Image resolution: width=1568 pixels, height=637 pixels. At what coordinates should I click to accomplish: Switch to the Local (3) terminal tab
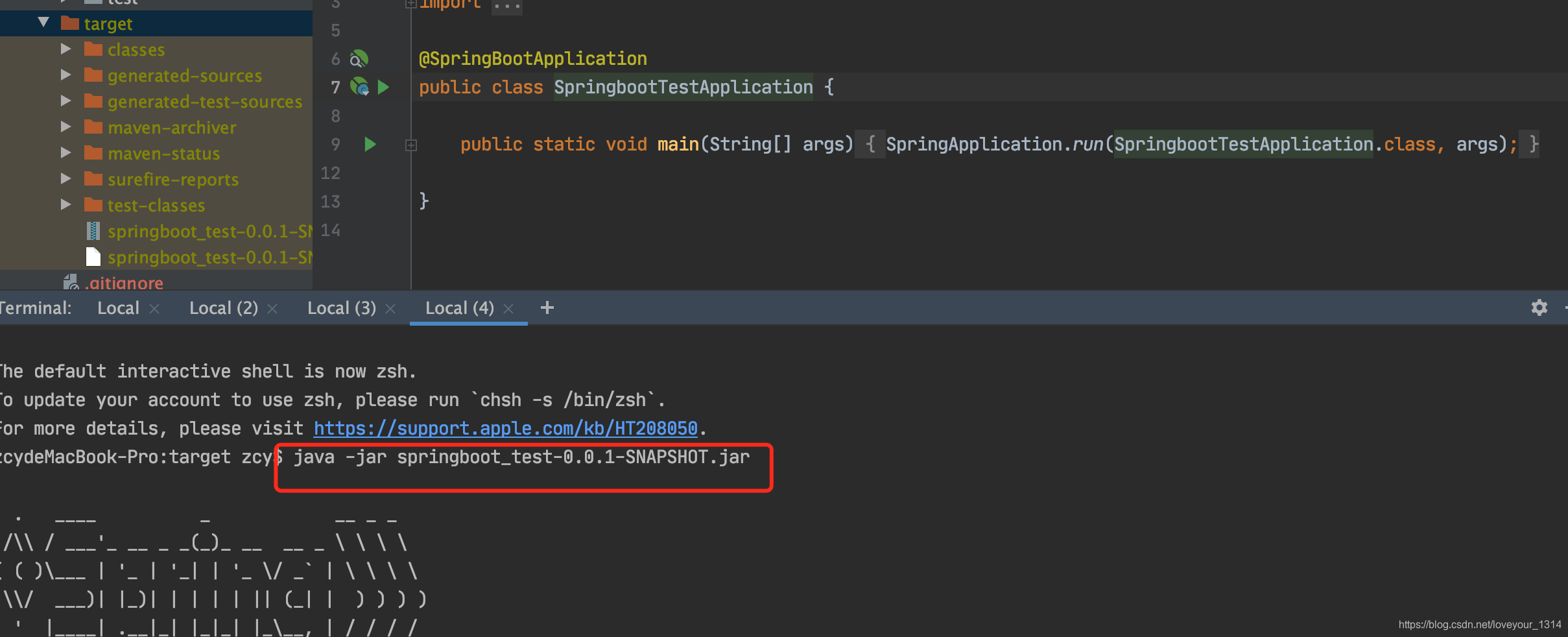(x=342, y=308)
